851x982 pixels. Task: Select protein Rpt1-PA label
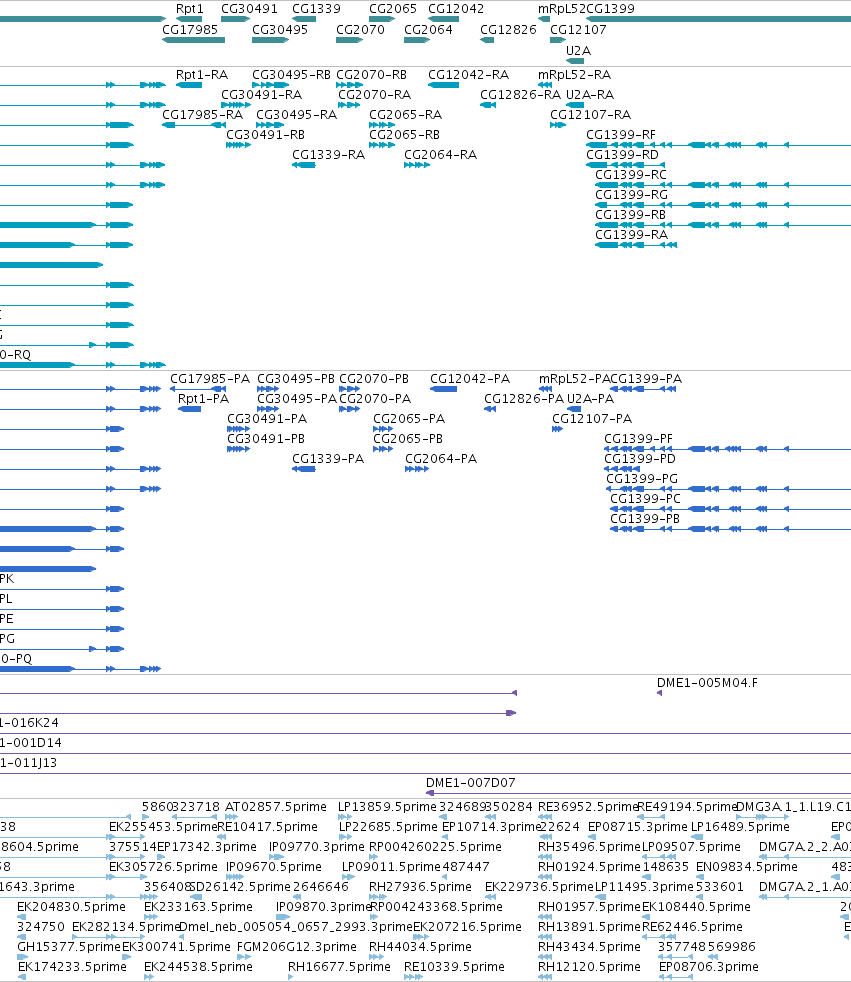[x=204, y=399]
